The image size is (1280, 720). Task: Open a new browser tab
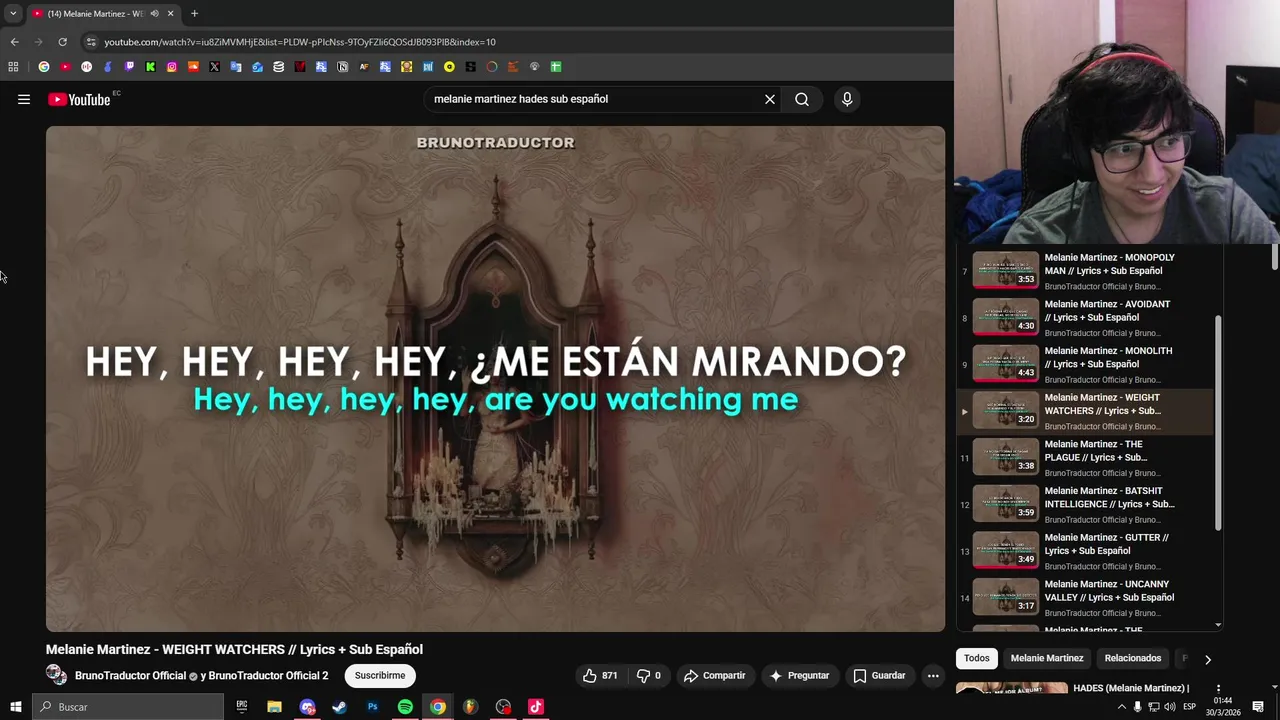click(x=194, y=14)
